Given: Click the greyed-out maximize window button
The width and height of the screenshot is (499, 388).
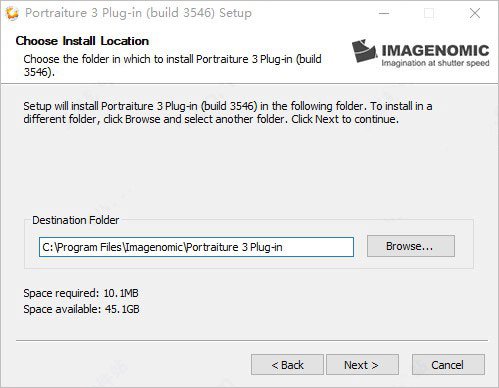Looking at the screenshot, I should pyautogui.click(x=429, y=13).
